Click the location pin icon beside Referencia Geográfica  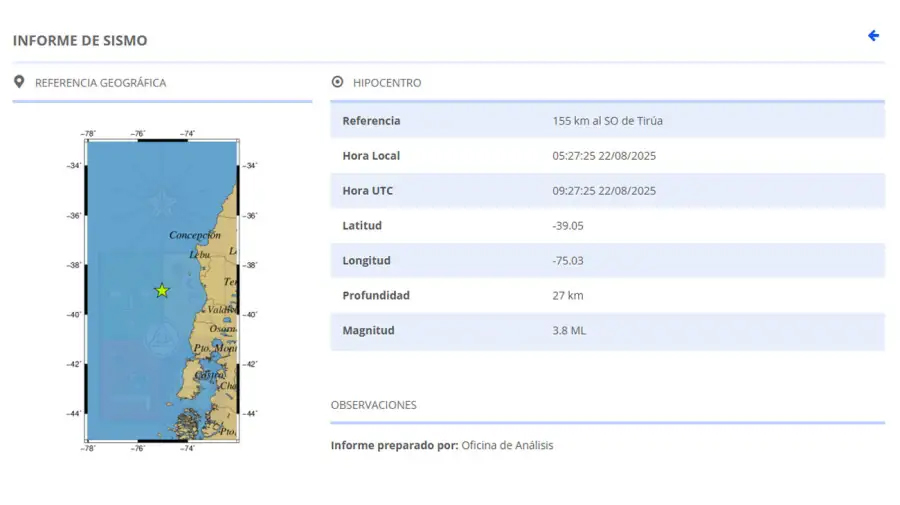(19, 82)
